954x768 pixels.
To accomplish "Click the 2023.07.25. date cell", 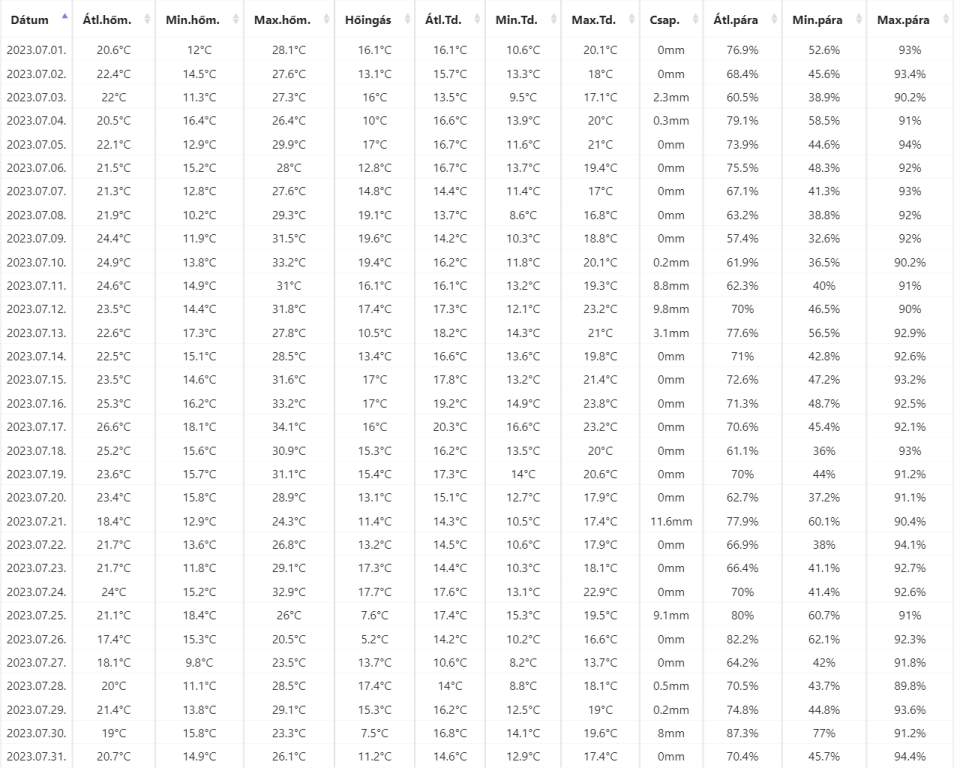I will click(x=36, y=615).
